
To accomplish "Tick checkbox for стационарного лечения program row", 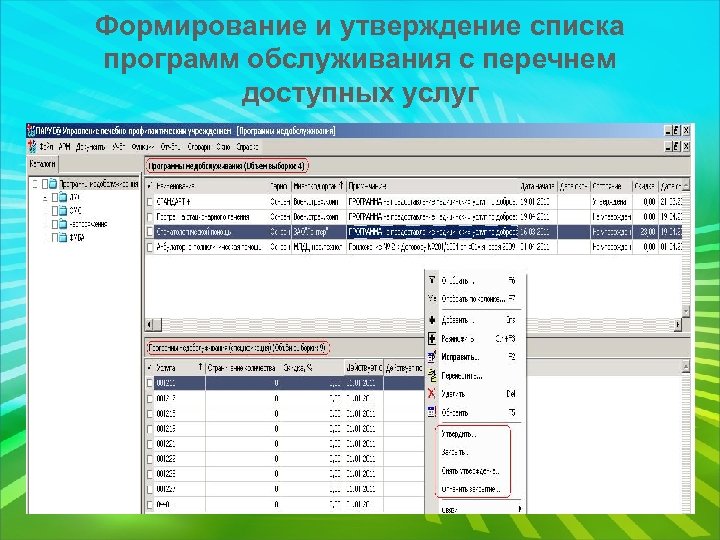I will point(150,217).
